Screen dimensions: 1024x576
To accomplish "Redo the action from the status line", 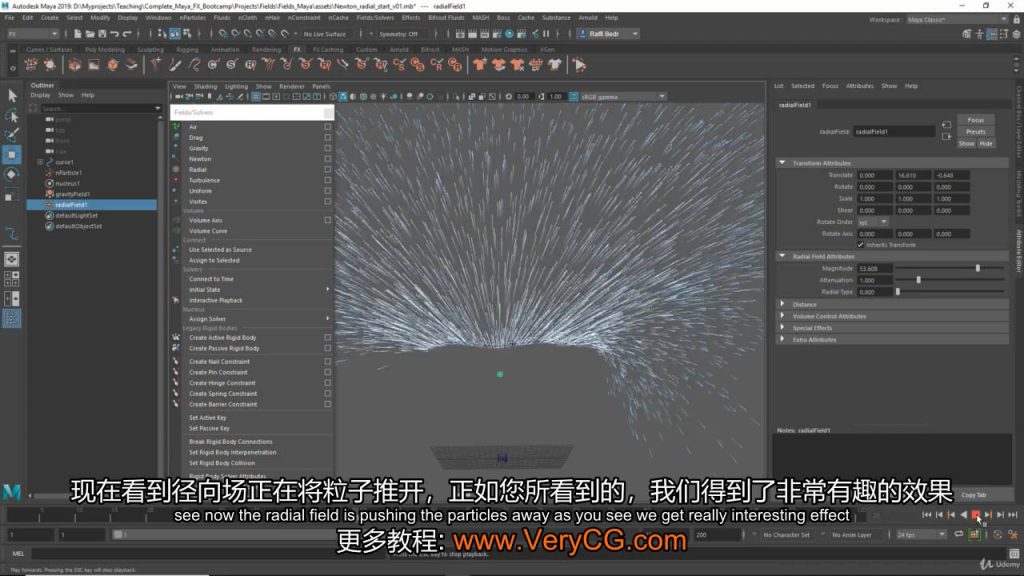I will coord(127,33).
